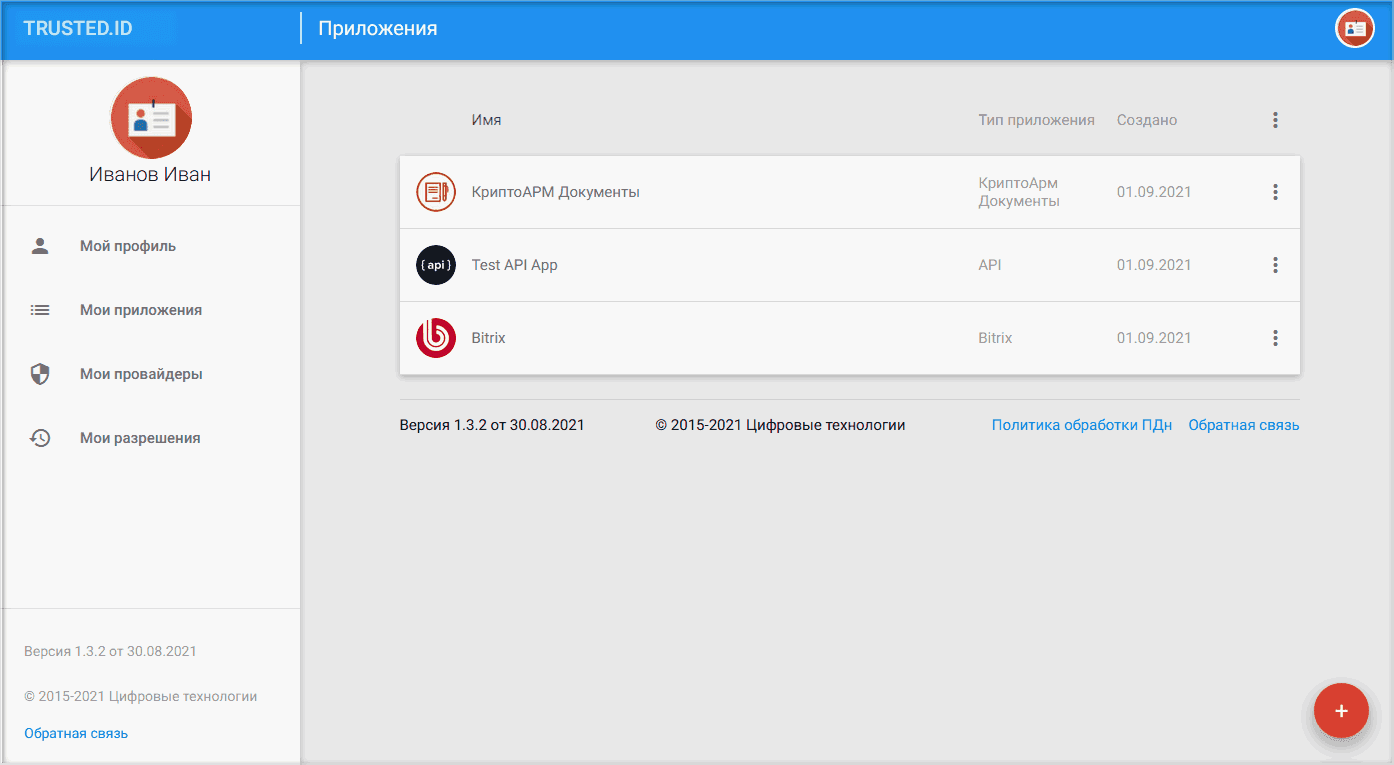This screenshot has width=1394, height=765.
Task: Click the list icon beside Мои приложения
Action: (x=40, y=310)
